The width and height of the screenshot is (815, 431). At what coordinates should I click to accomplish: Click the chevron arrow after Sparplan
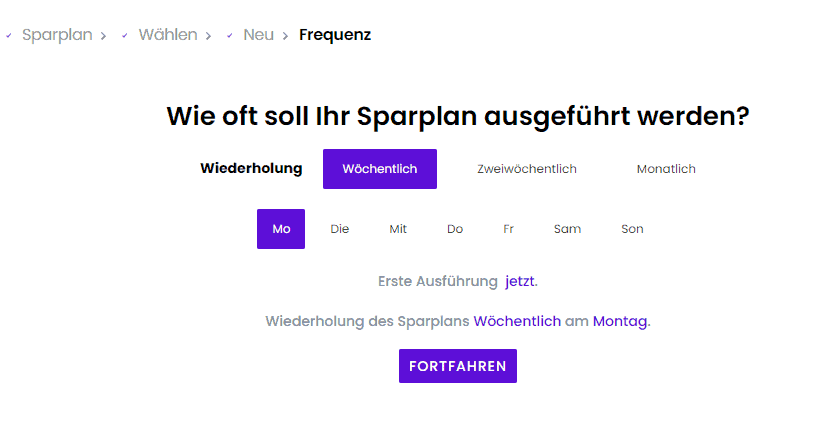[x=103, y=36]
